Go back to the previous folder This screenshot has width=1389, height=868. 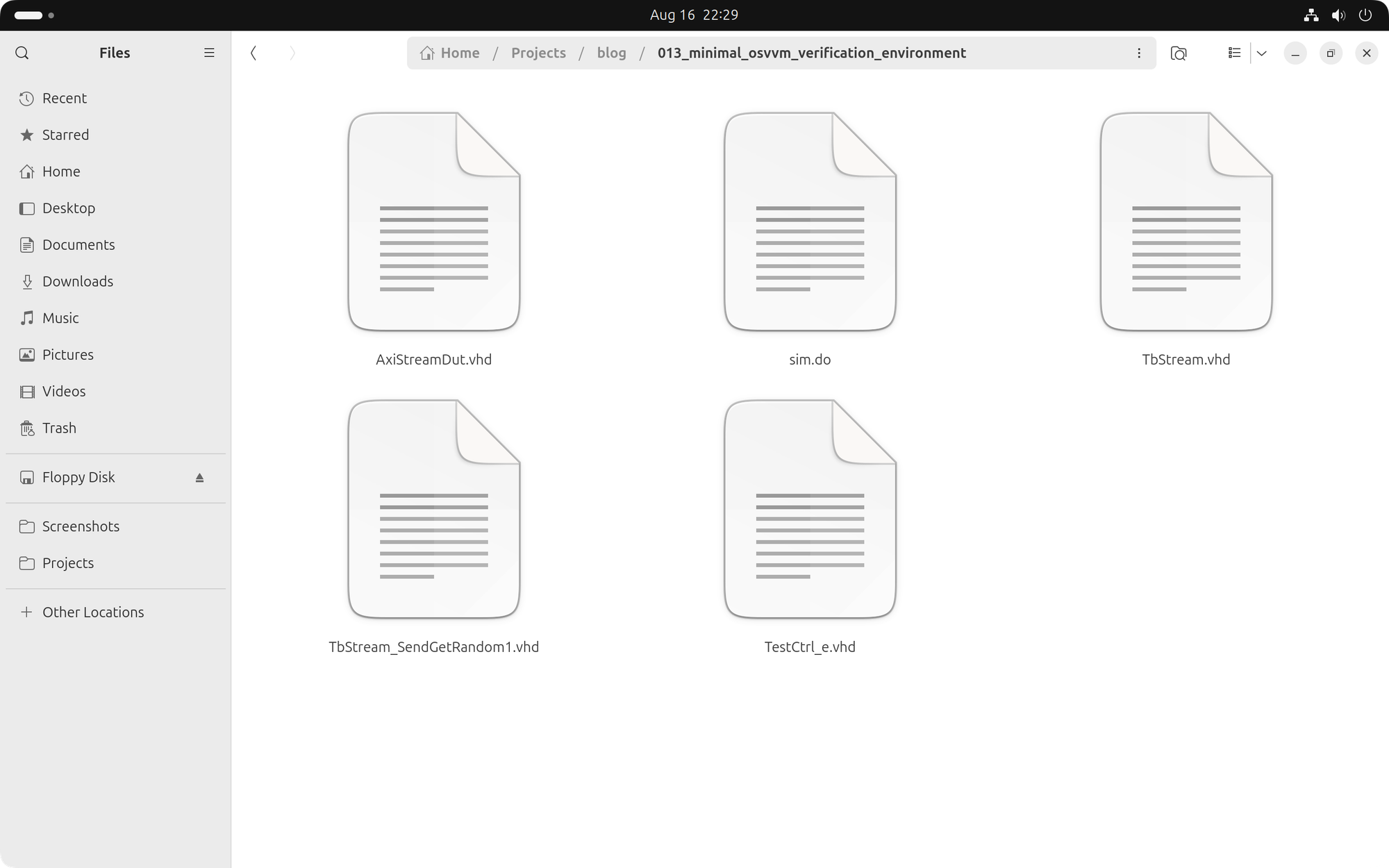click(254, 53)
